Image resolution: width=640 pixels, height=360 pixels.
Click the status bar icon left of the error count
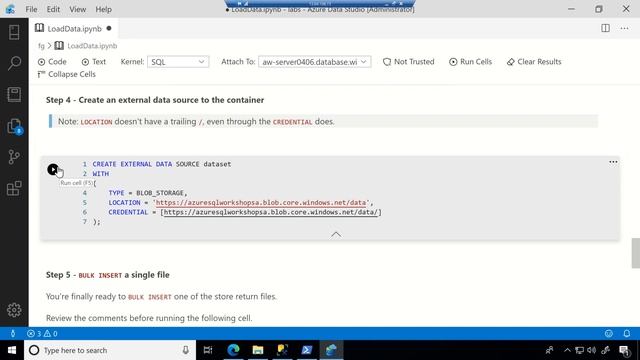(13, 333)
